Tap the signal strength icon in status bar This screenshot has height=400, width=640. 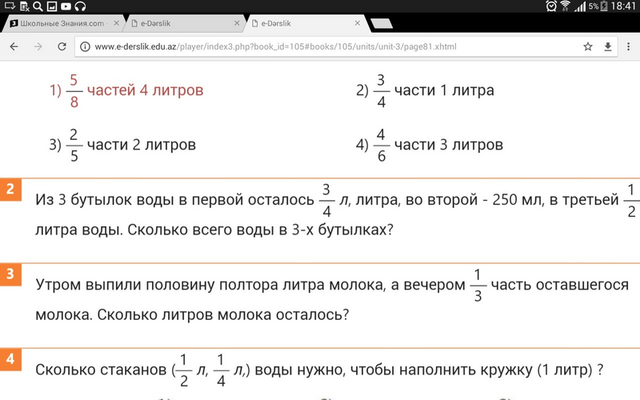(x=580, y=6)
